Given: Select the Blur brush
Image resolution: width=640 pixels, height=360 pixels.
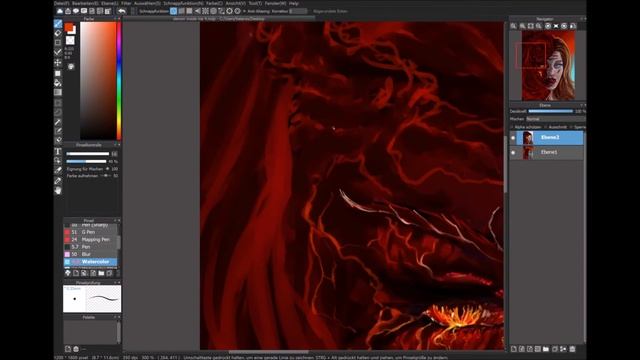Looking at the screenshot, I should point(91,254).
